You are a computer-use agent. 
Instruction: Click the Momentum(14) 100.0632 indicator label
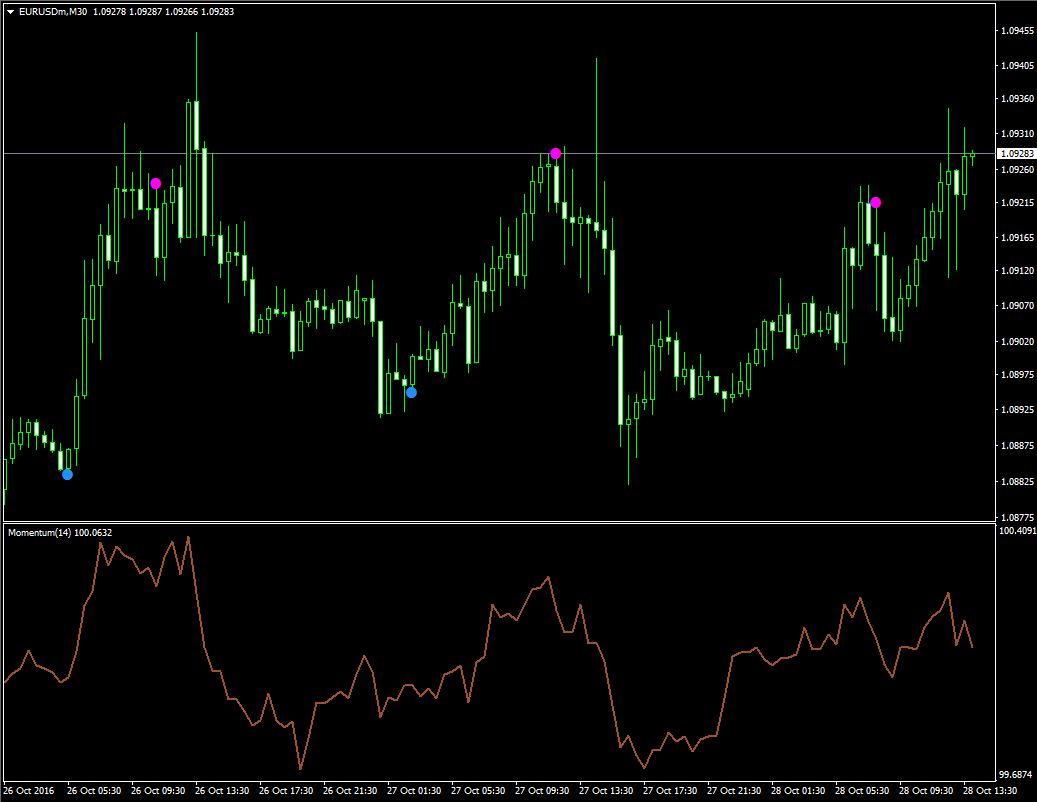tap(60, 532)
